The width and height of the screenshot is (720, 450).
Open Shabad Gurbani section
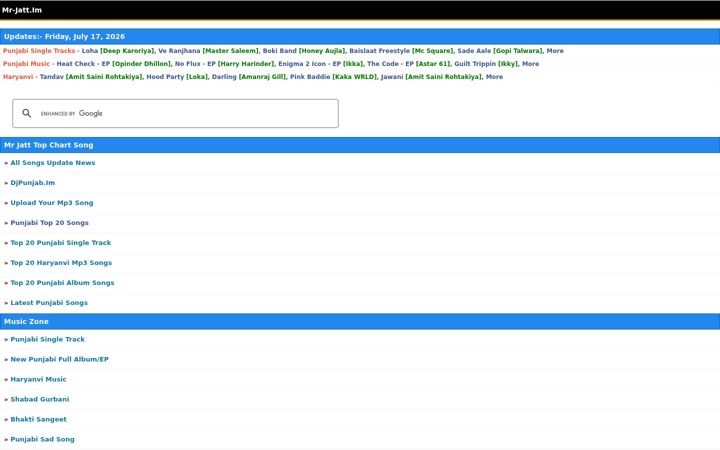(x=40, y=399)
